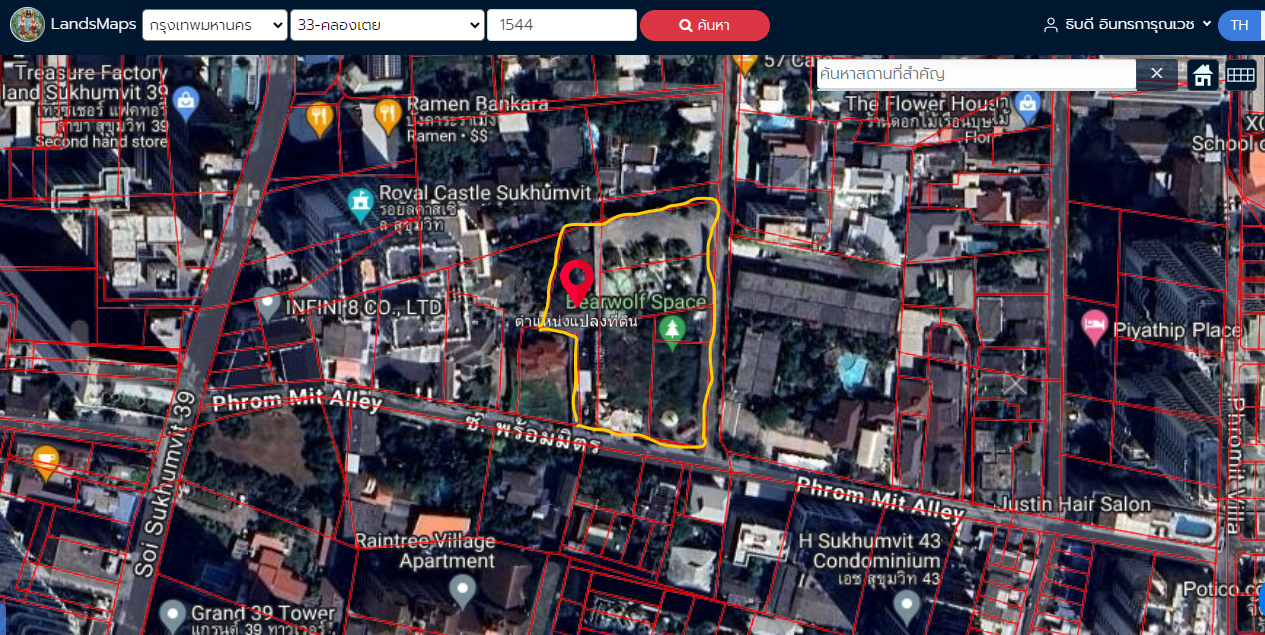
Task: Select the Ramen Bankara restaurant marker
Action: pyautogui.click(x=388, y=118)
